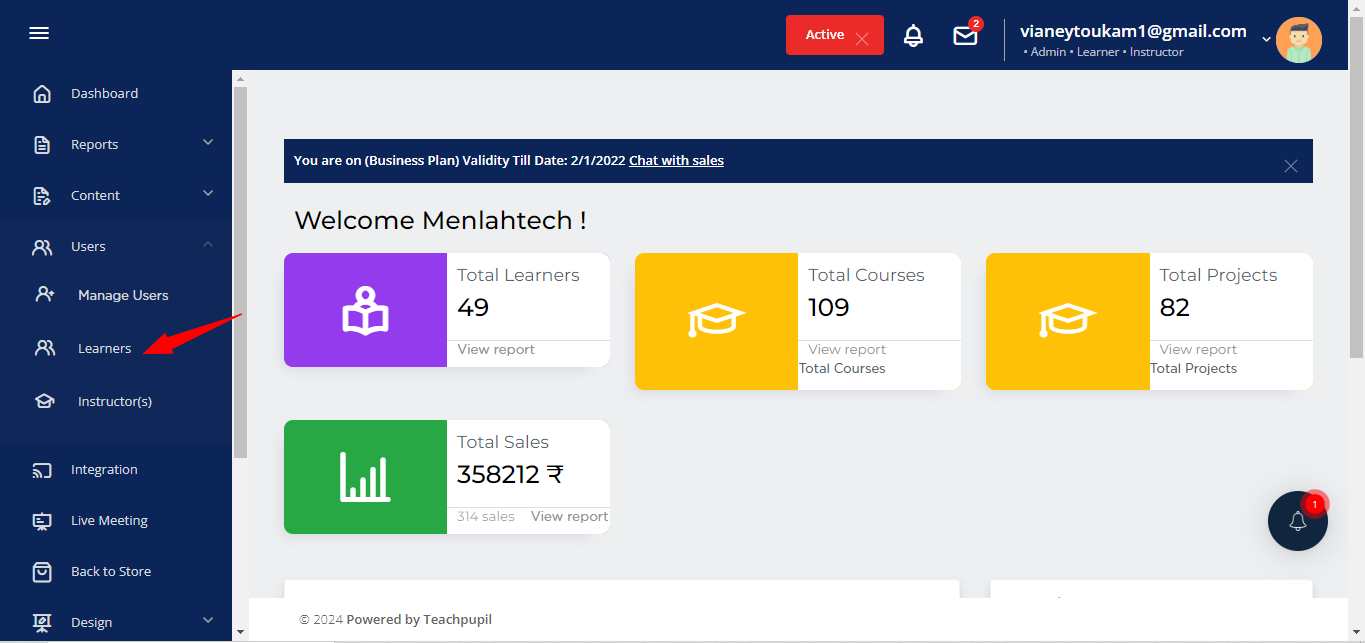Open Instructor(s) submenu item
The image size is (1365, 643).
pos(115,402)
